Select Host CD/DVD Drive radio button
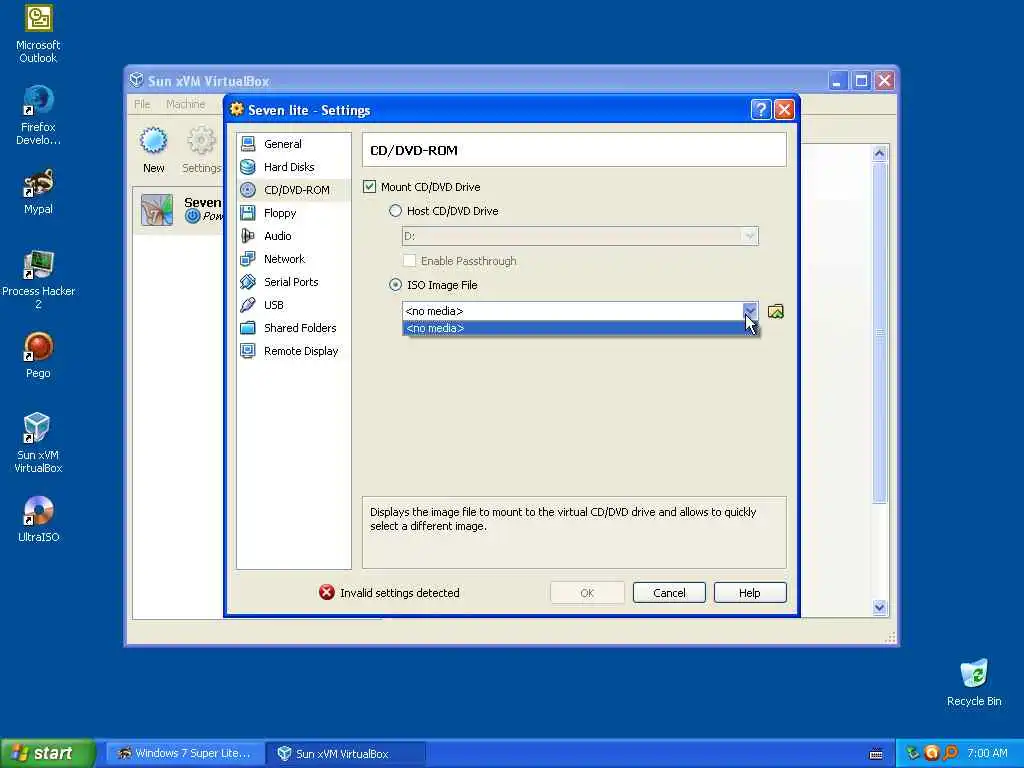1024x768 pixels. pos(395,211)
